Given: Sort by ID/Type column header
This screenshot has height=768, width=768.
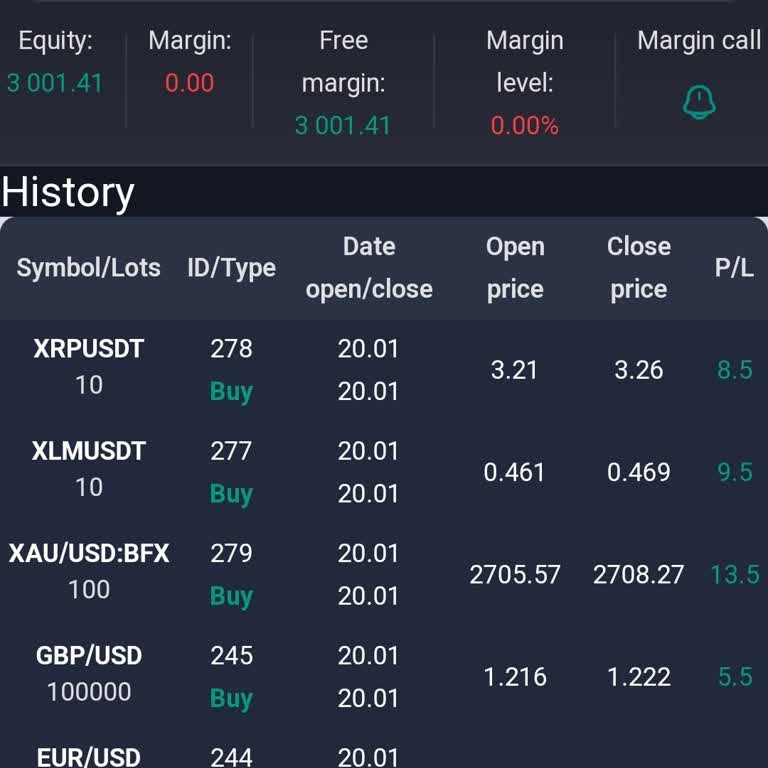Looking at the screenshot, I should click(231, 268).
